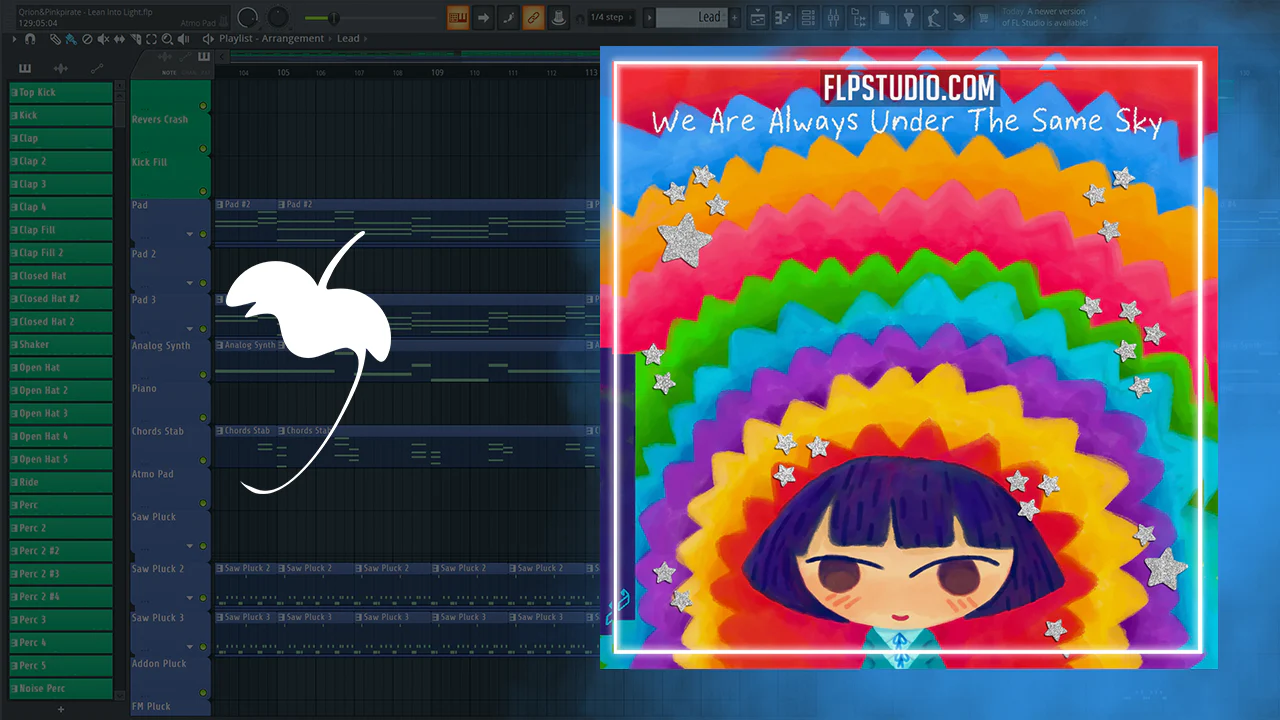Viewport: 1280px width, 720px height.
Task: Mute the Chords Stab track
Action: (x=203, y=461)
